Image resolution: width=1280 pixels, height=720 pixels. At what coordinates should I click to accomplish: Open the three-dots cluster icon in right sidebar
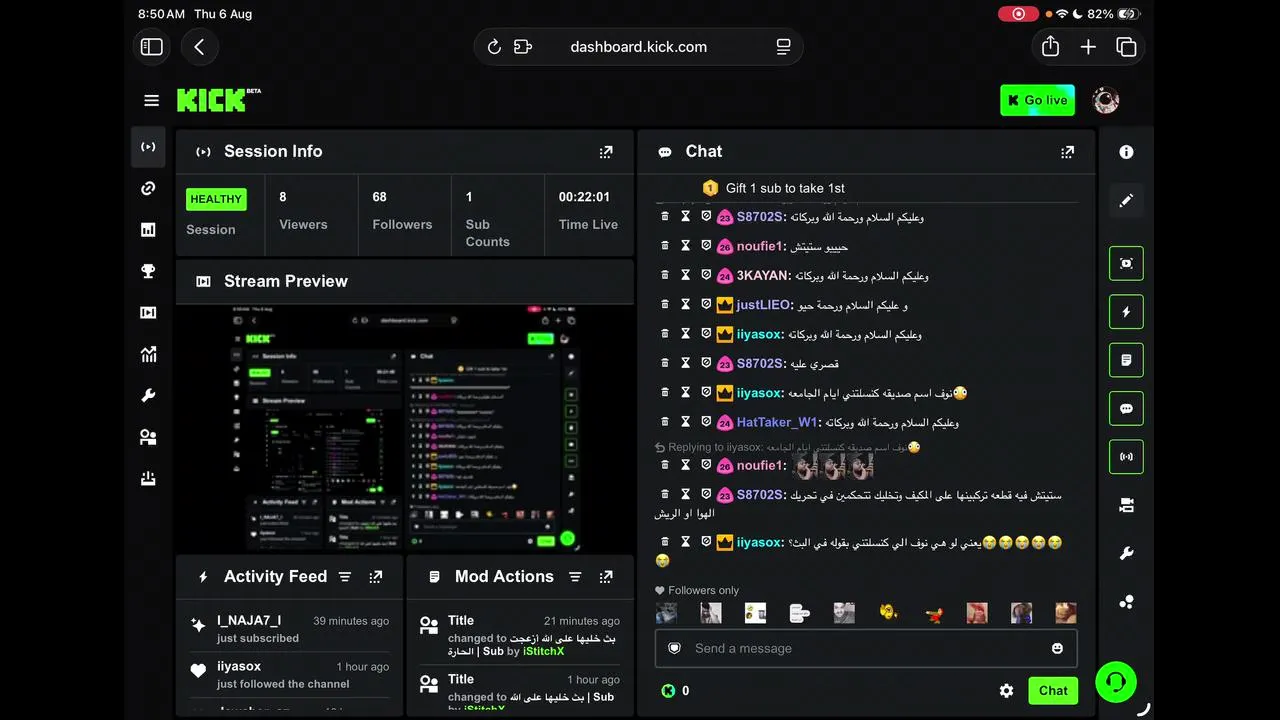click(1126, 602)
